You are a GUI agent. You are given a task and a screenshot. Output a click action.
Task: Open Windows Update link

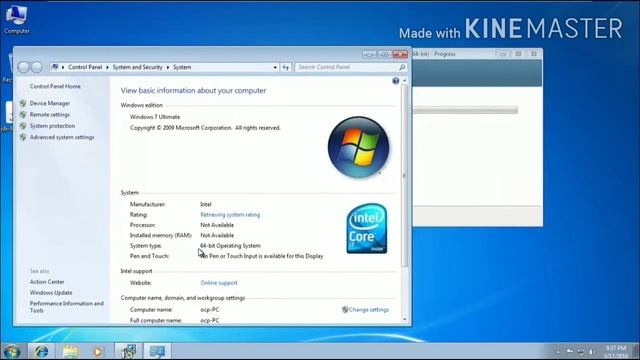point(51,293)
